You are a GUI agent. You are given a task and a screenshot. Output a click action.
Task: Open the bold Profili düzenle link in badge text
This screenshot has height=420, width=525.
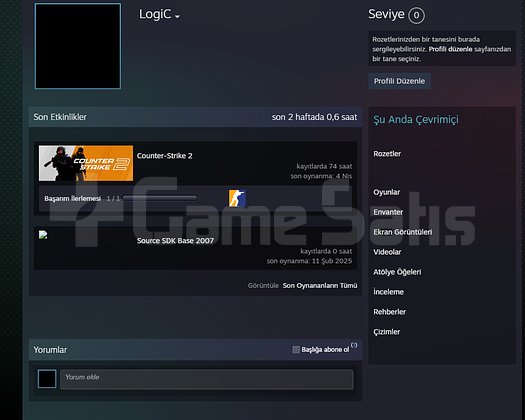coord(450,49)
